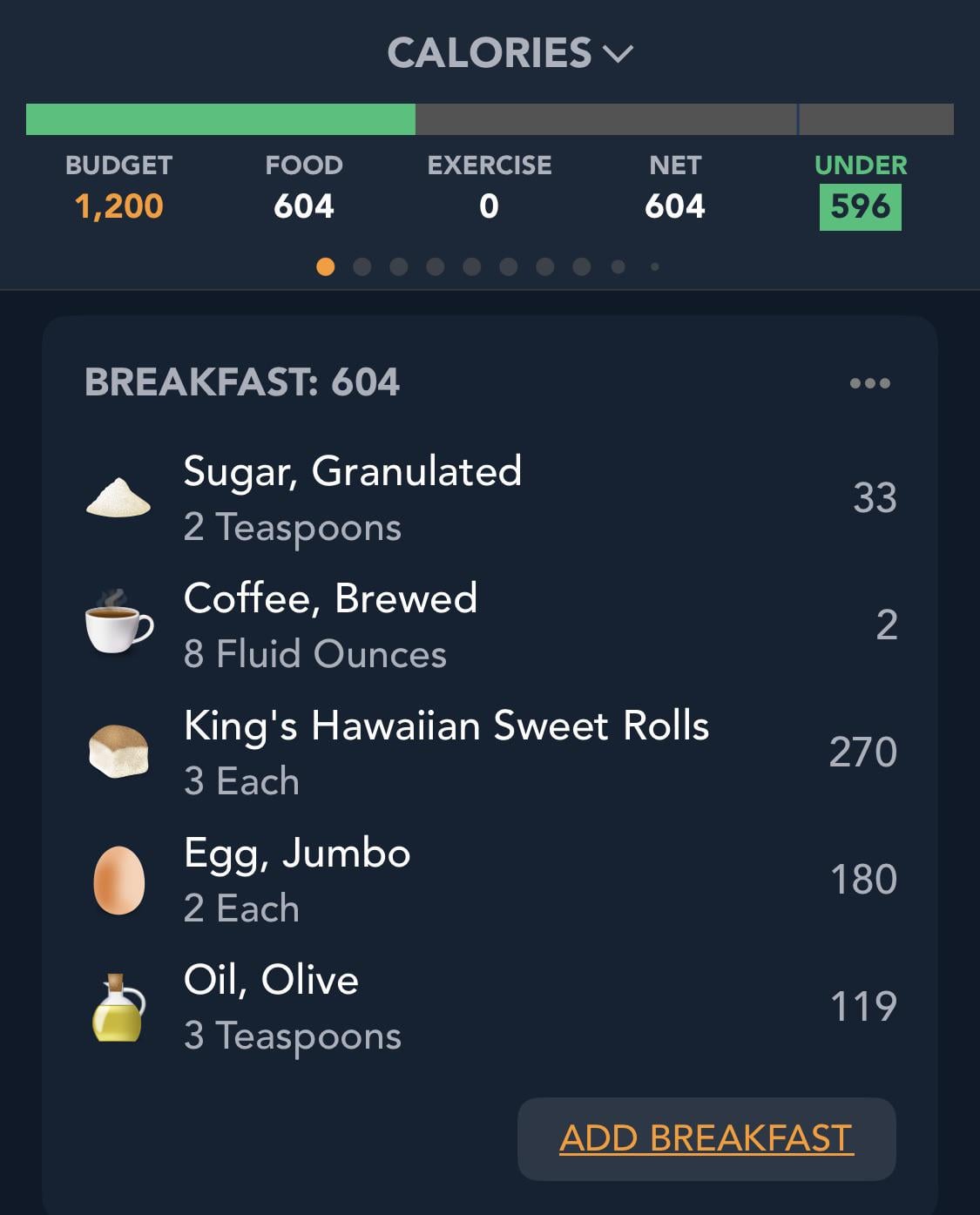Expand the Calories dropdown chevron
This screenshot has height=1215, width=980.
click(x=618, y=54)
